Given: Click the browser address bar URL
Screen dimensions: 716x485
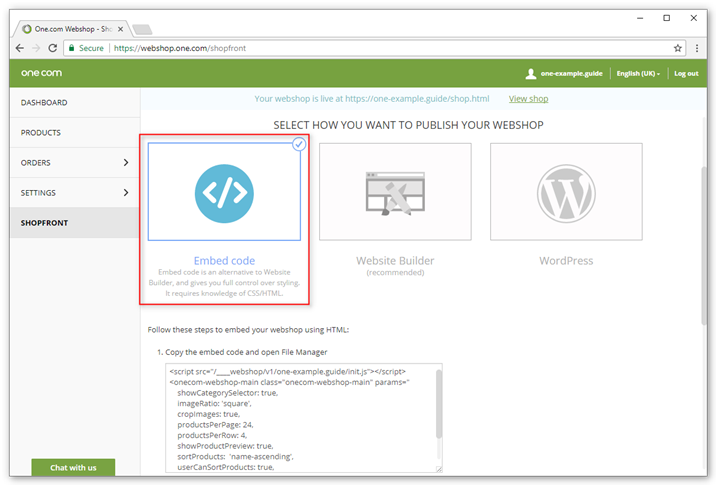Looking at the screenshot, I should point(179,48).
